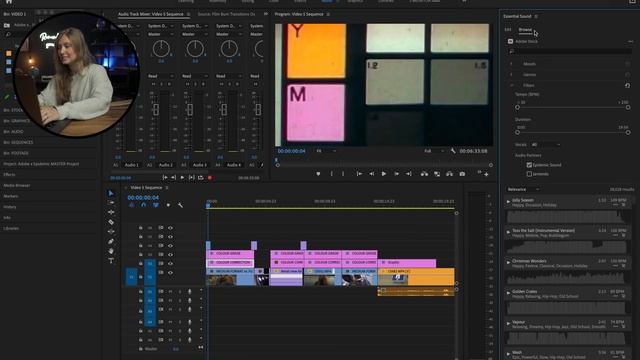Select the Track Select Forward tool
640x360 pixels.
[111, 202]
